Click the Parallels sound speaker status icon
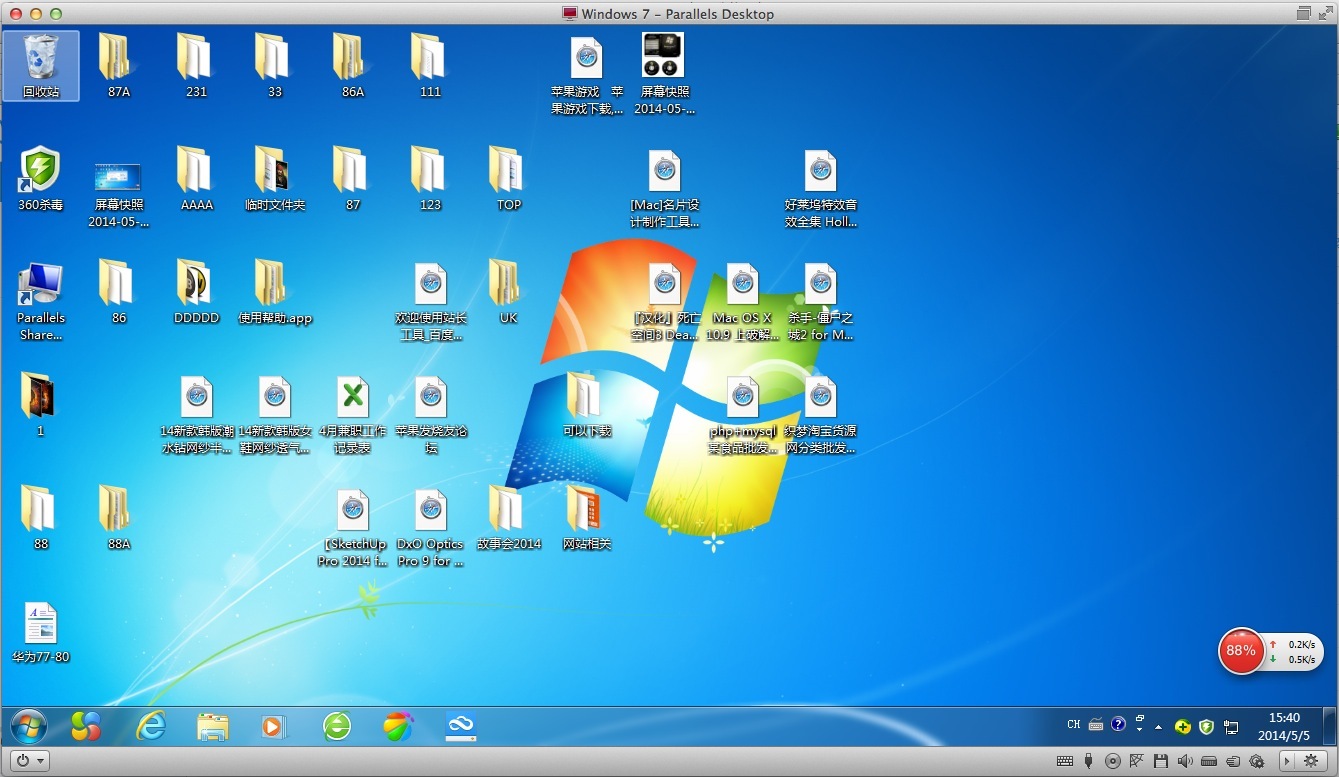The height and width of the screenshot is (777, 1339). [1185, 761]
